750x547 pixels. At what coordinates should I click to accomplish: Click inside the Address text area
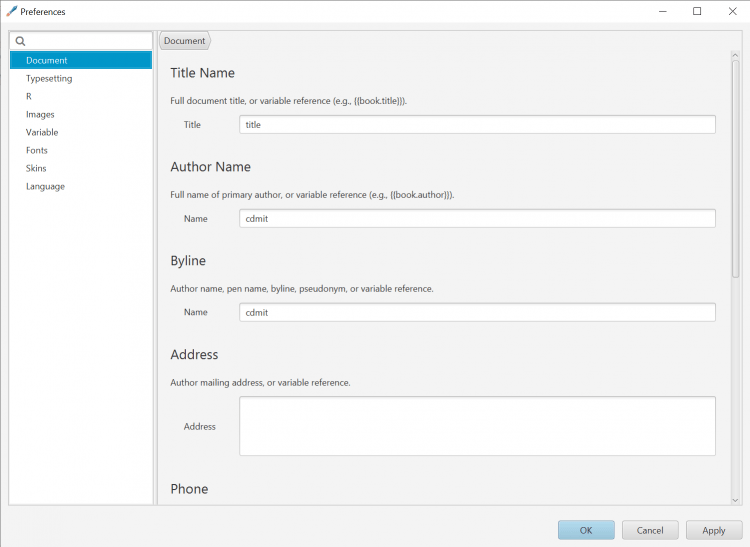477,426
